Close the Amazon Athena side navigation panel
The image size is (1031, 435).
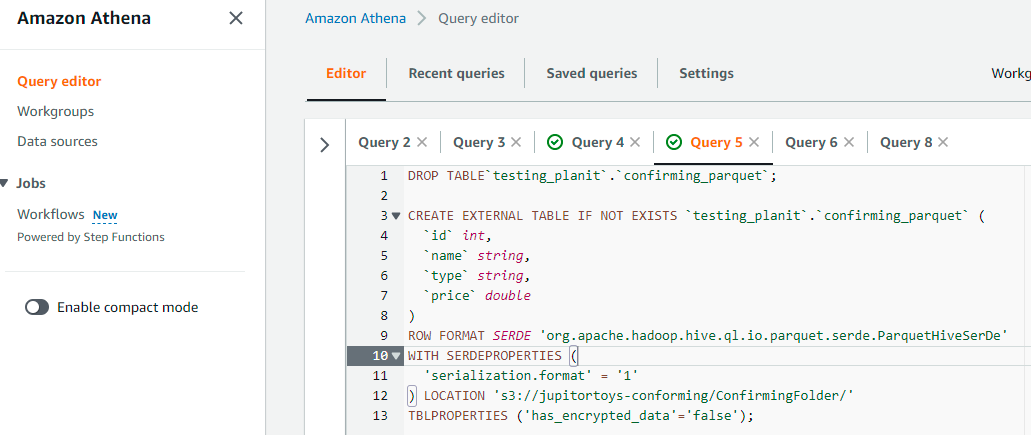236,18
